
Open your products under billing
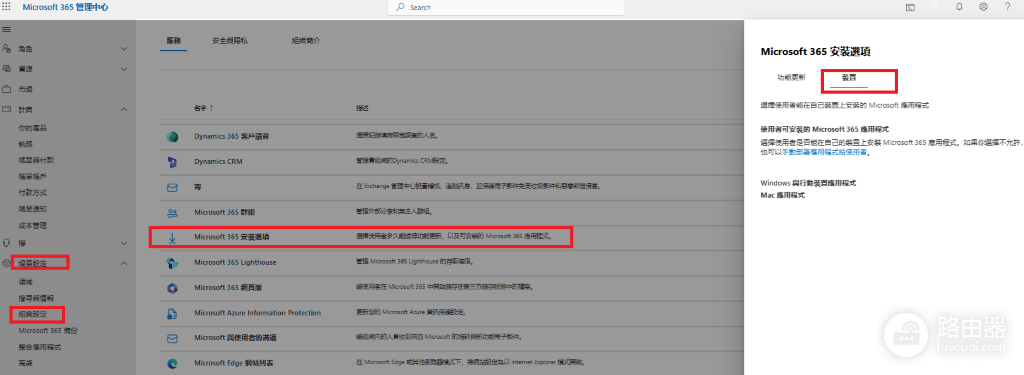pos(33,128)
